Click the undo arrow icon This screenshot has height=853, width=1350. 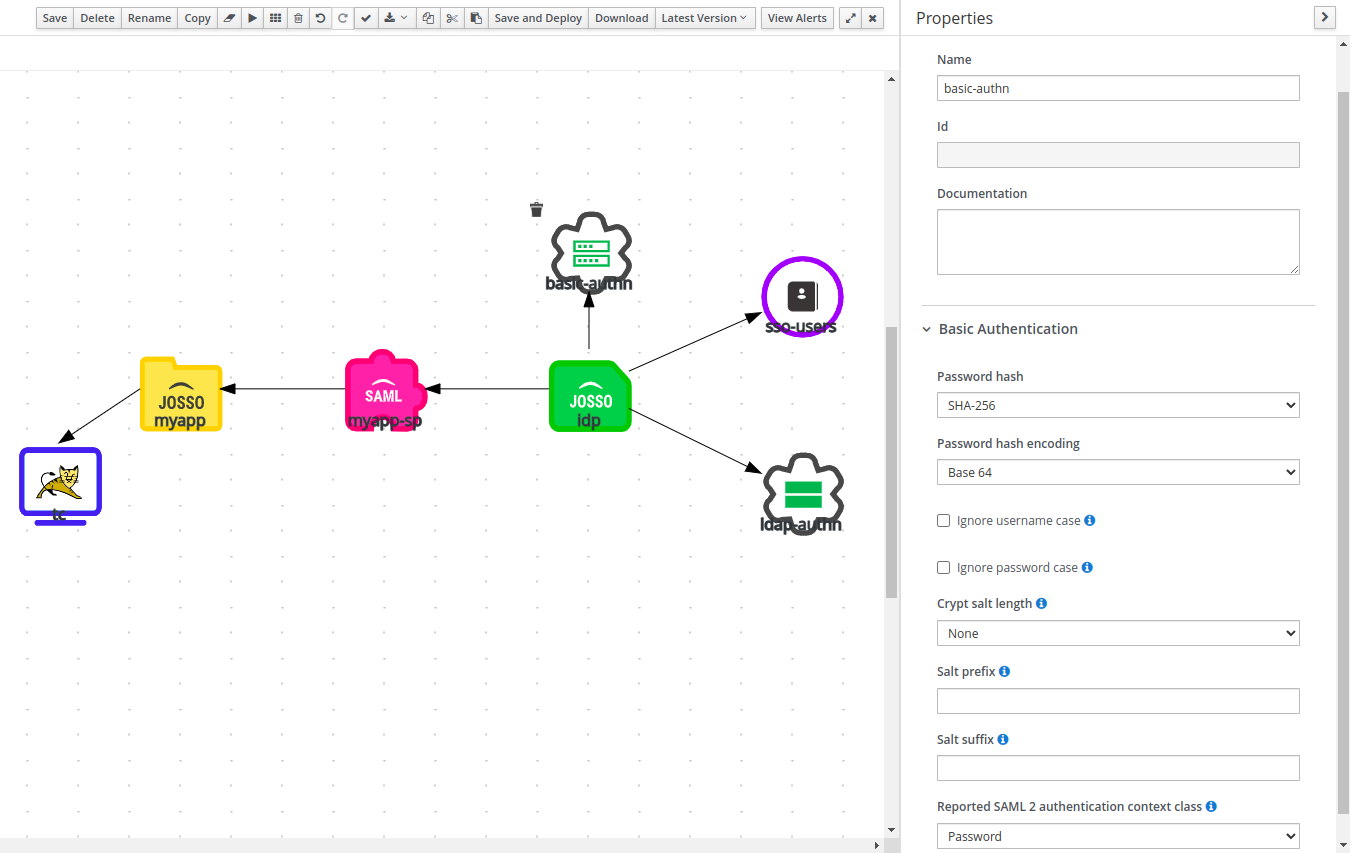(x=320, y=18)
